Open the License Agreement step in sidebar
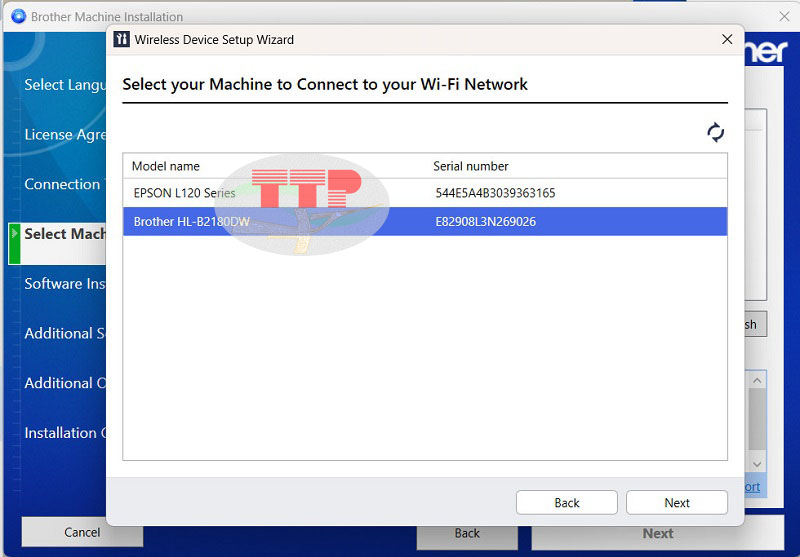 click(65, 135)
